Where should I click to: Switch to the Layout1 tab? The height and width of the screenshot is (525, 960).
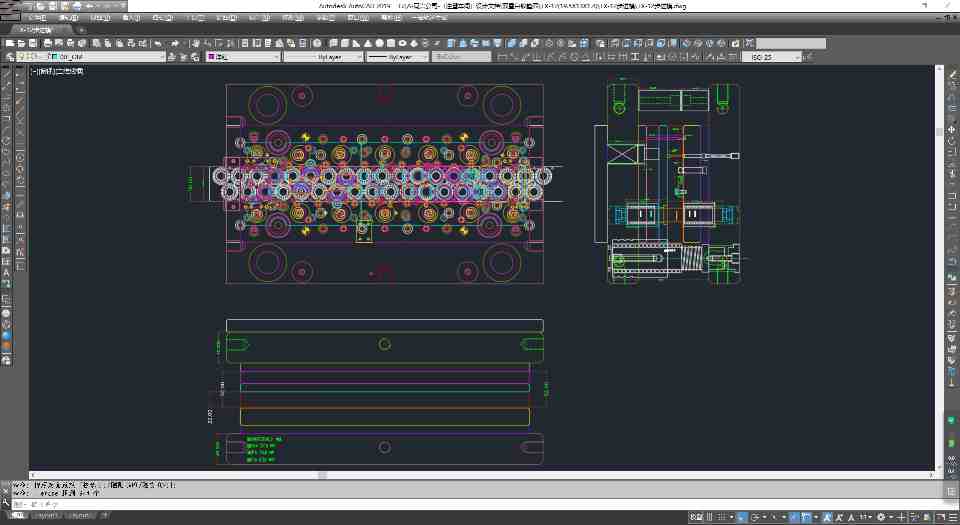[47, 516]
